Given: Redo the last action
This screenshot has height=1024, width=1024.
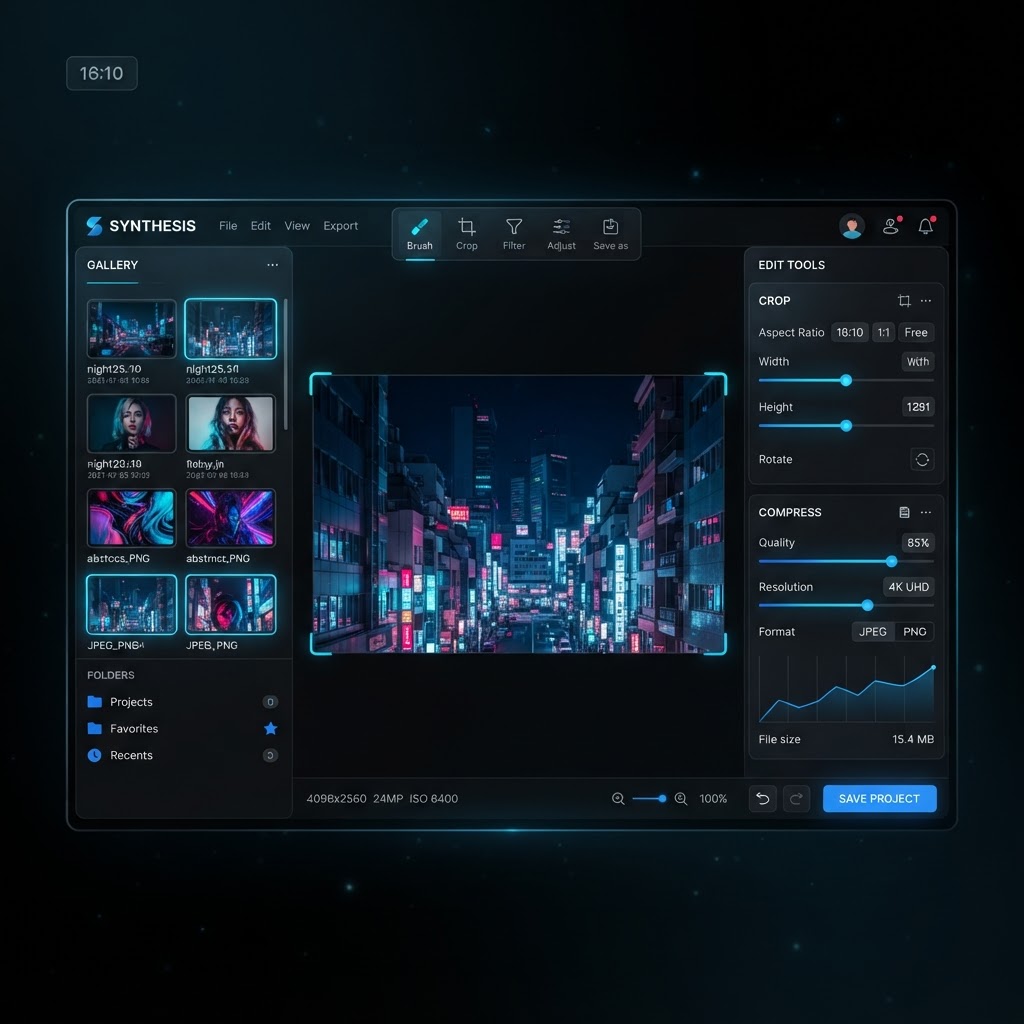Looking at the screenshot, I should [796, 798].
